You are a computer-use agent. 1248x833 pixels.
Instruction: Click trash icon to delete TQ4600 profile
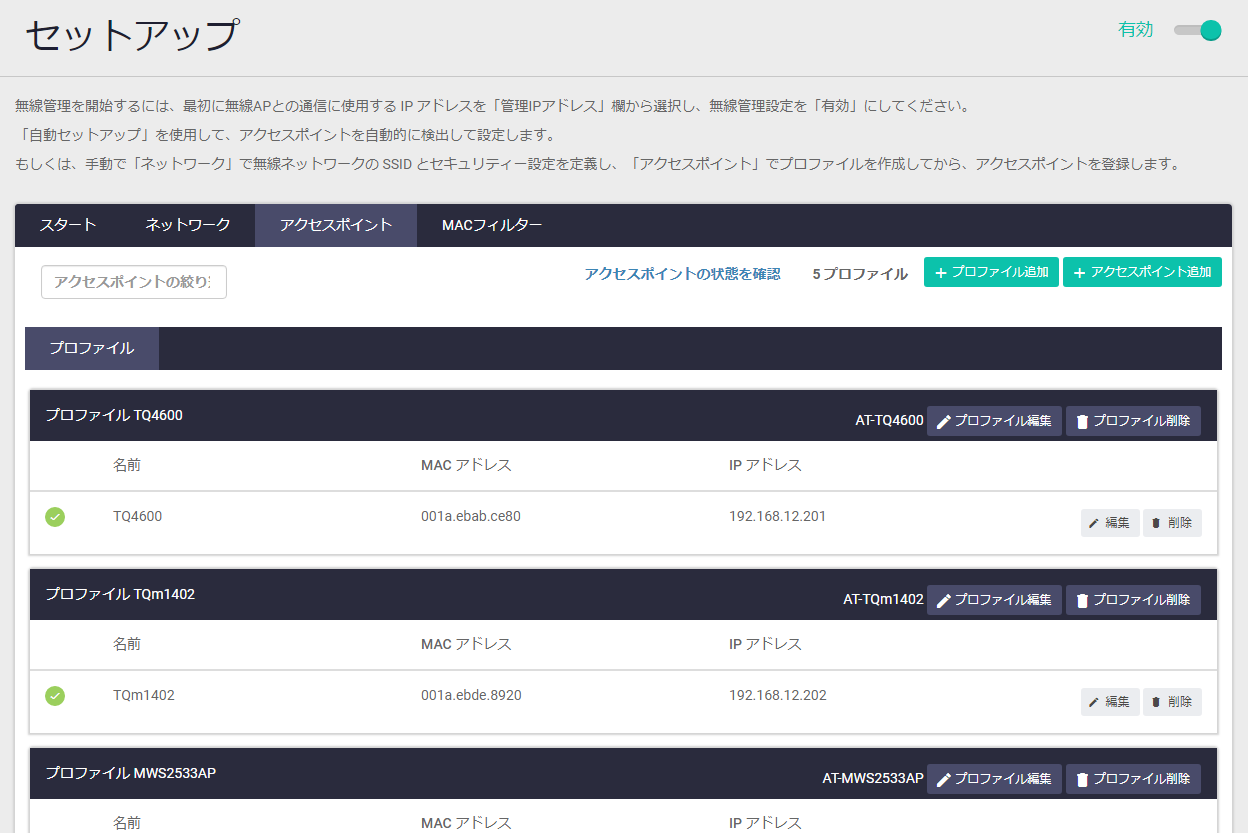pyautogui.click(x=1082, y=422)
